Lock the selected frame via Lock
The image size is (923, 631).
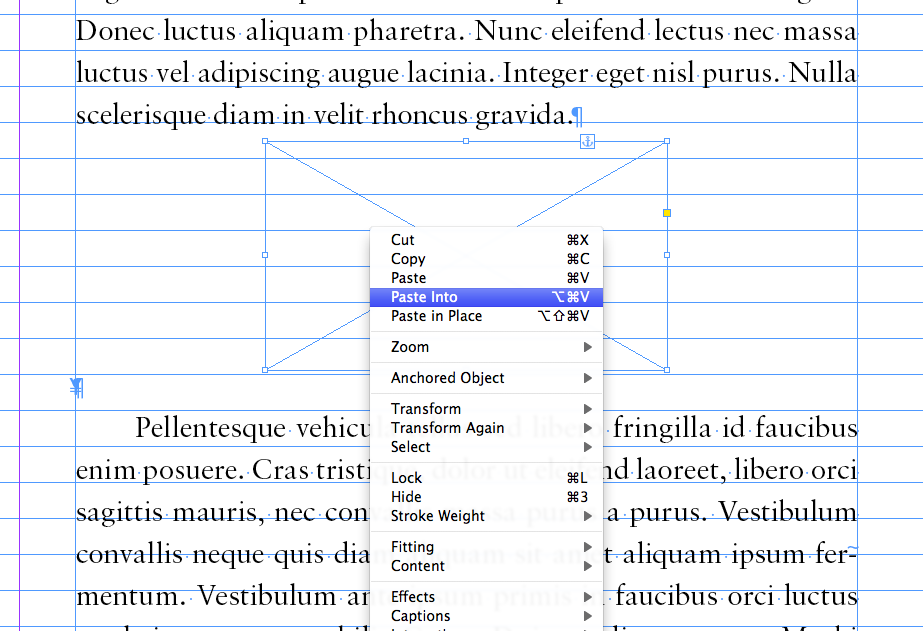click(x=407, y=478)
